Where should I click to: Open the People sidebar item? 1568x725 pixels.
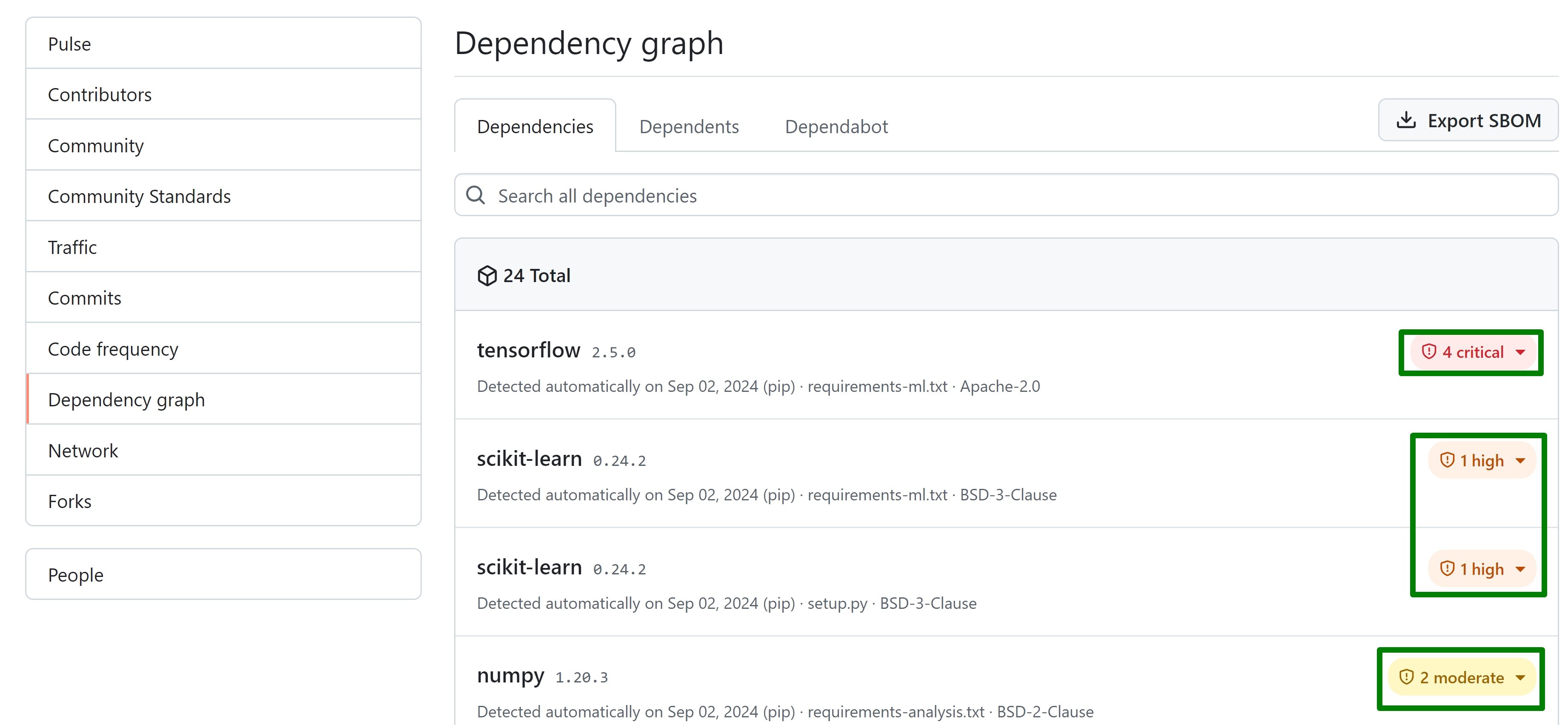point(223,574)
